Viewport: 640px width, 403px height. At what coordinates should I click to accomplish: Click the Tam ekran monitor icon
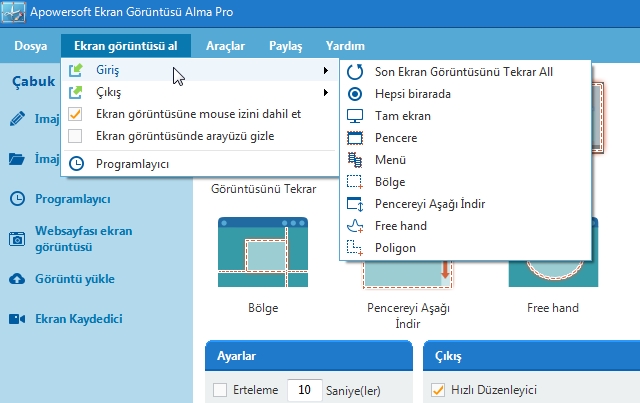[354, 116]
